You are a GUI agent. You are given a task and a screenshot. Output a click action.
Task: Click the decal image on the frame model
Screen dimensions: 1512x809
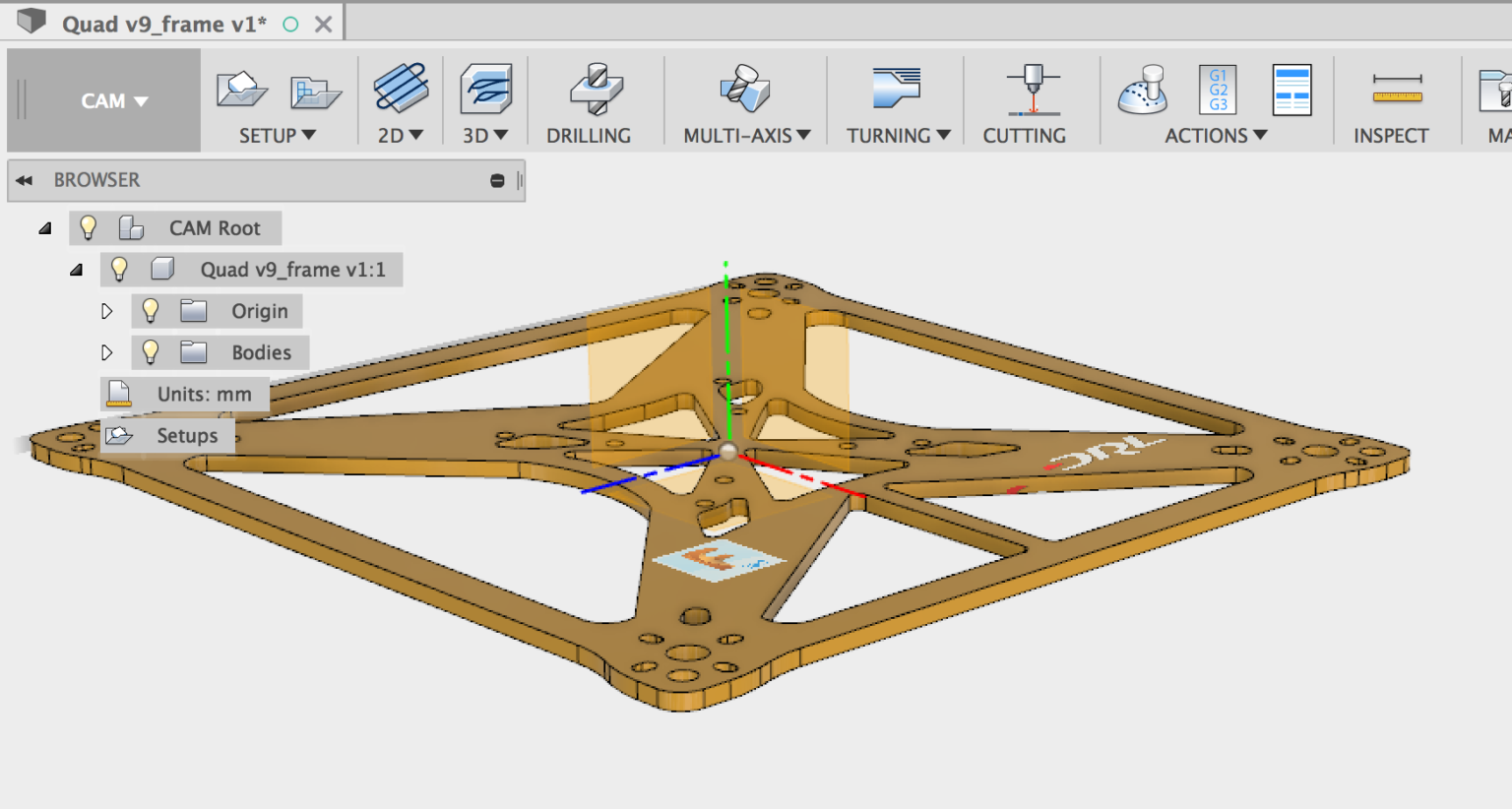(x=719, y=559)
